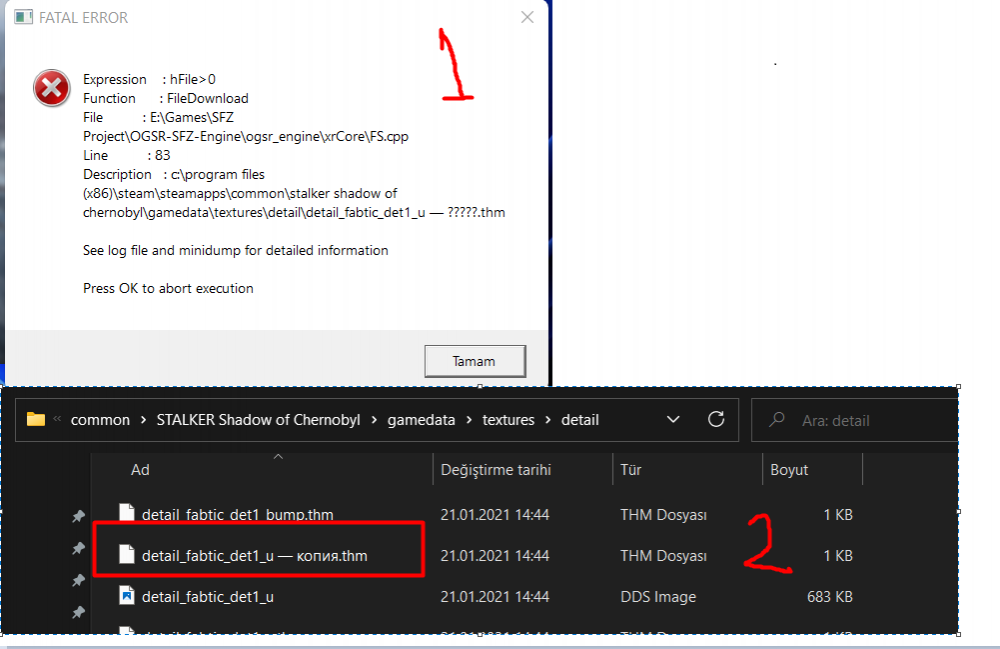The image size is (1000, 649).
Task: Click pin icon beside the копия.thm row
Action: pyautogui.click(x=78, y=548)
